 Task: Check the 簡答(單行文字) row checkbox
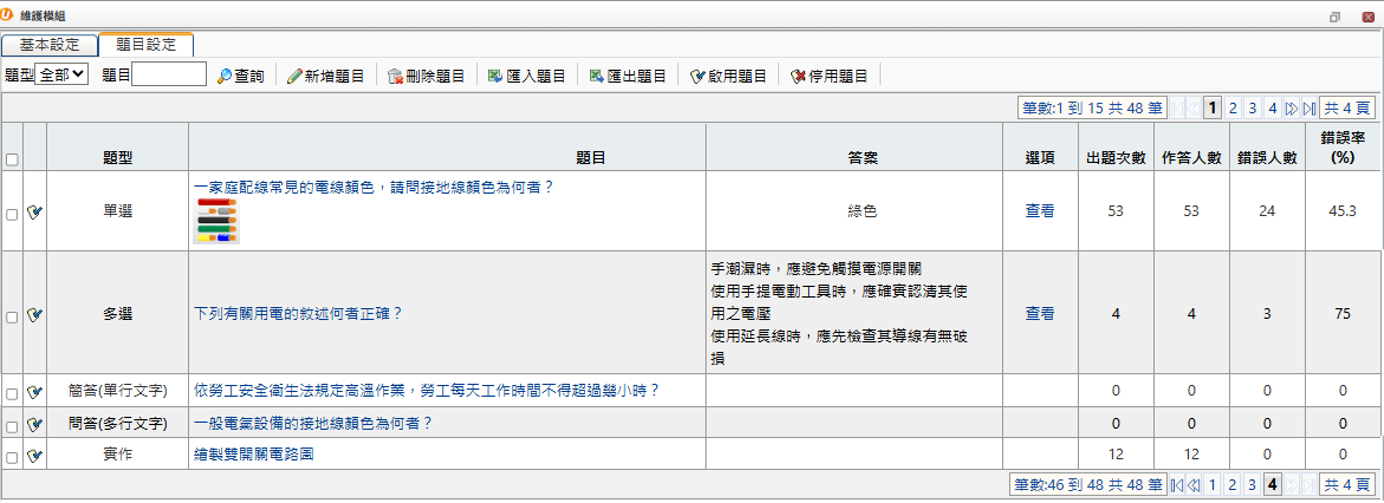point(12,393)
